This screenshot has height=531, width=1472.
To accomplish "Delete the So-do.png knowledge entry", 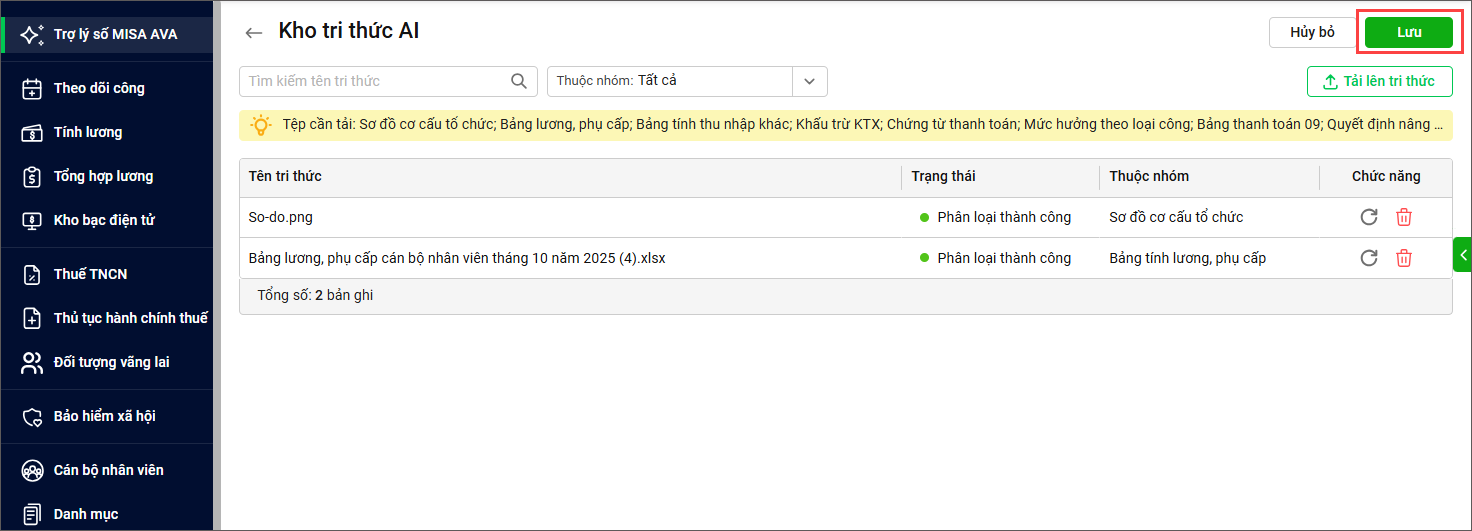I will (x=1404, y=217).
